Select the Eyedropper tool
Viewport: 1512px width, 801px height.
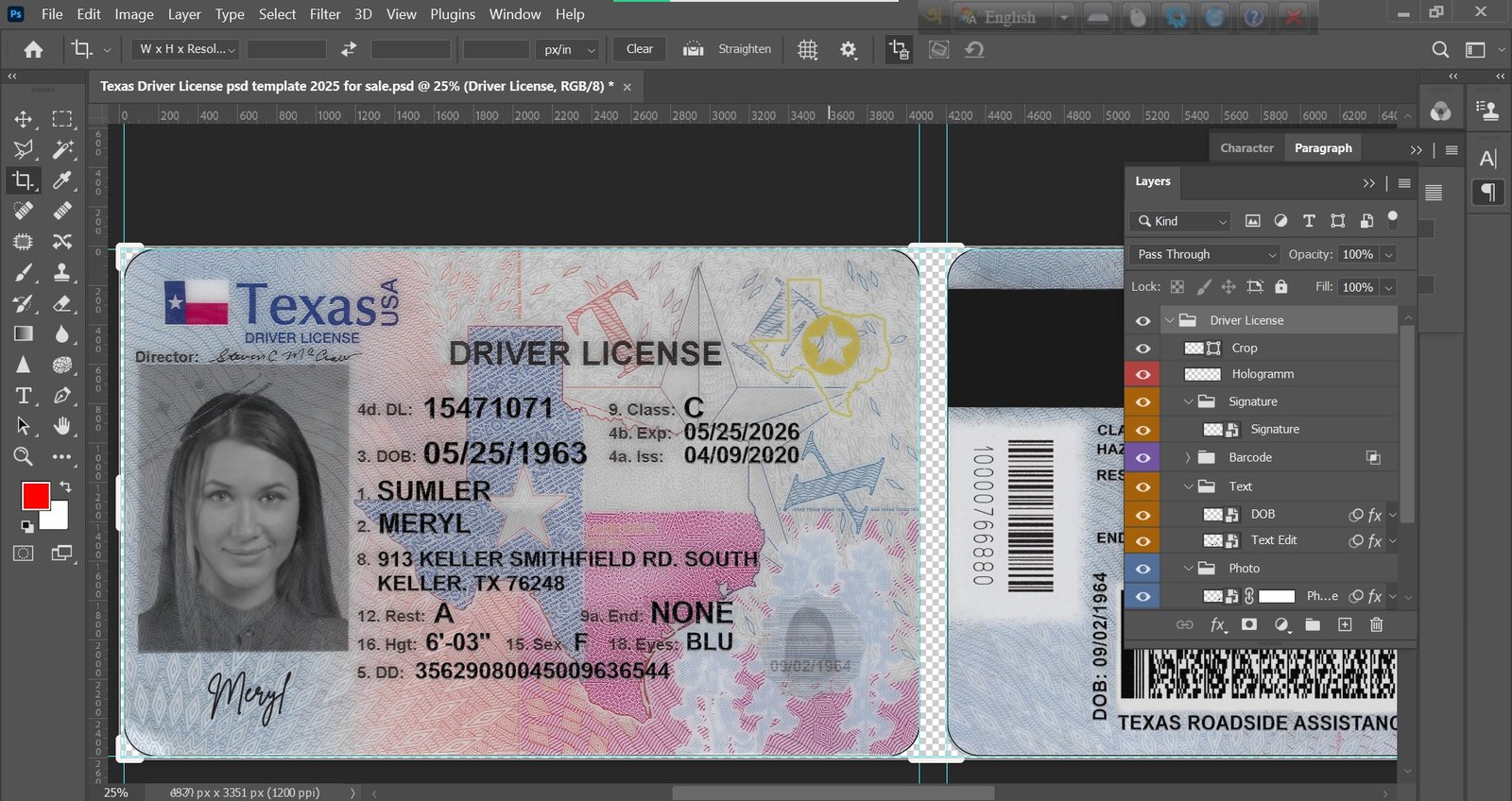tap(62, 179)
